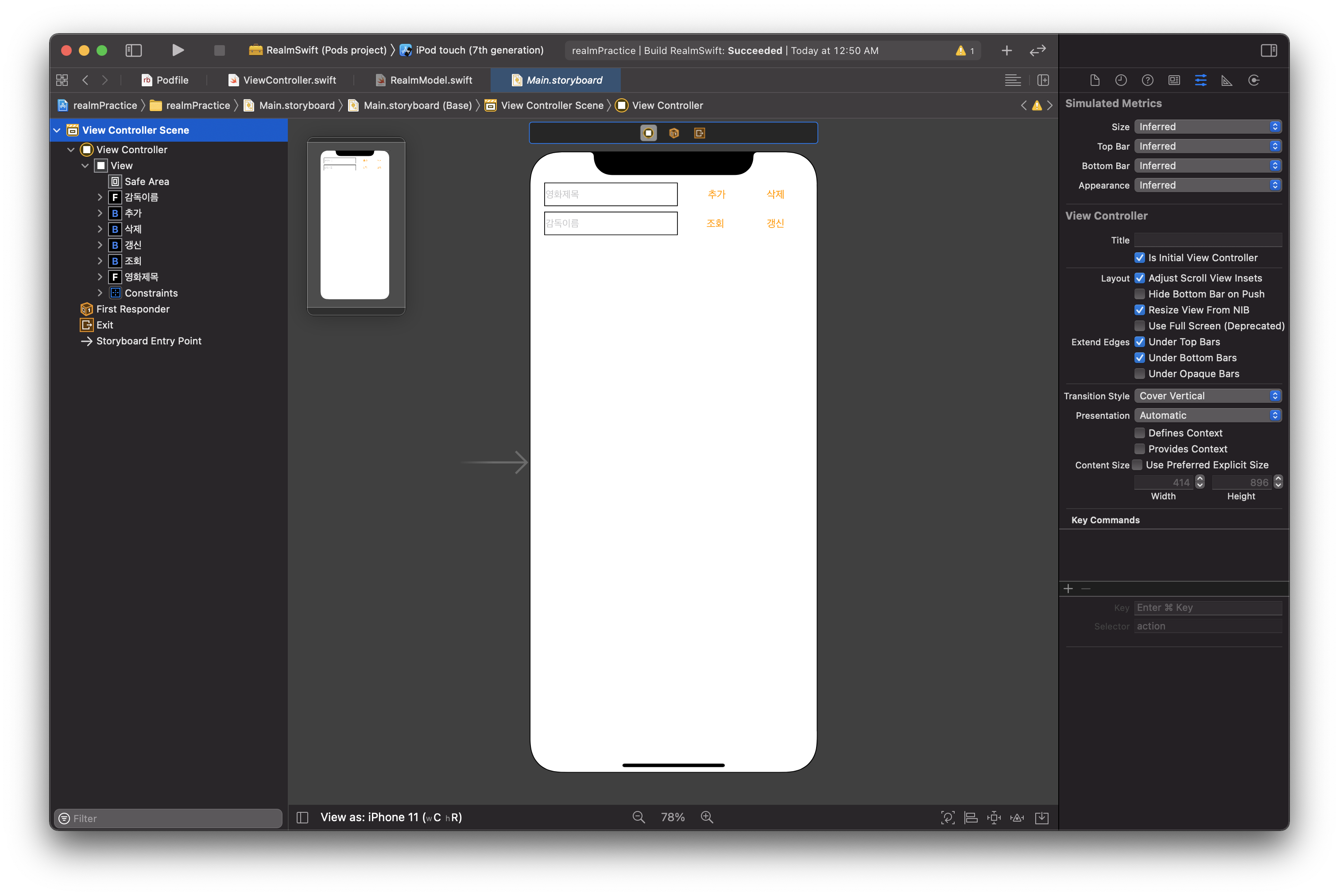
Task: Open the Presentation dropdown
Action: tap(1207, 415)
